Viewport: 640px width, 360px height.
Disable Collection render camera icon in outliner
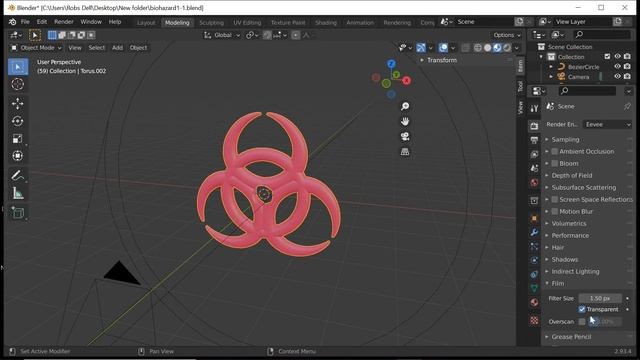[627, 57]
